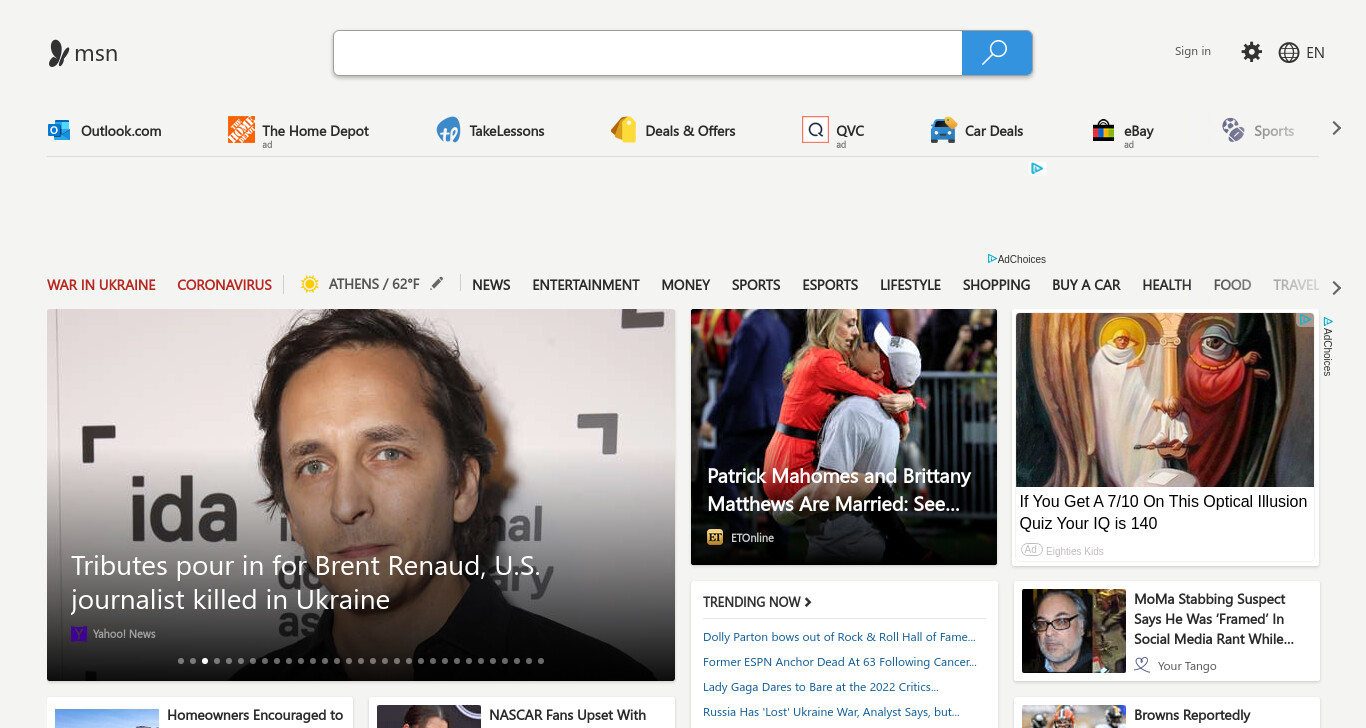This screenshot has width=1366, height=728.
Task: Click the Car Deals car icon
Action: click(x=943, y=130)
